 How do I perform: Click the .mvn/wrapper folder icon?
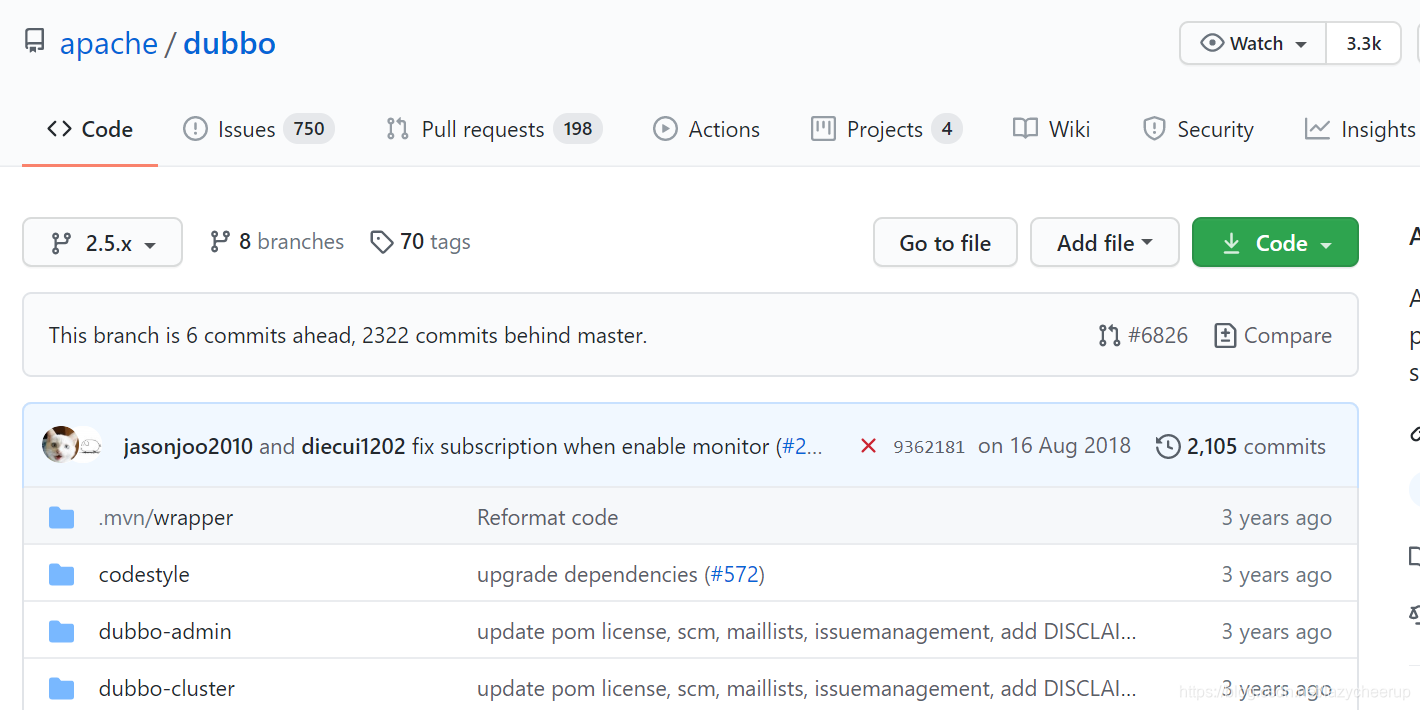[x=62, y=517]
